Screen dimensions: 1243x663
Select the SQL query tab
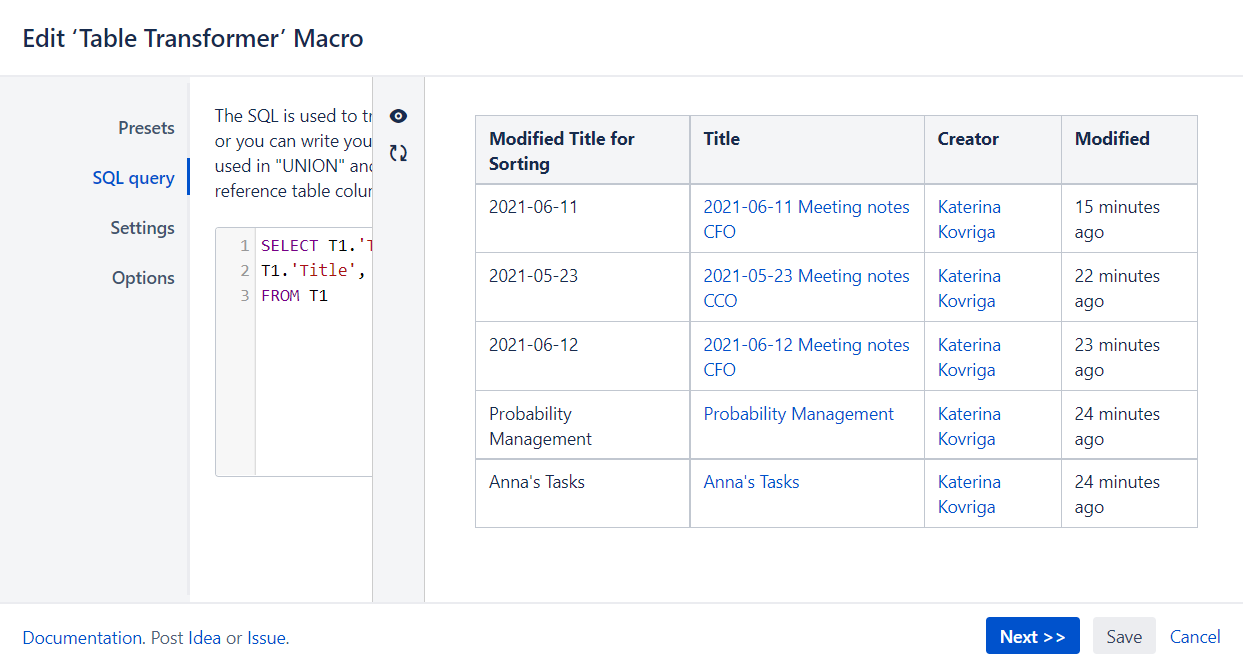134,177
